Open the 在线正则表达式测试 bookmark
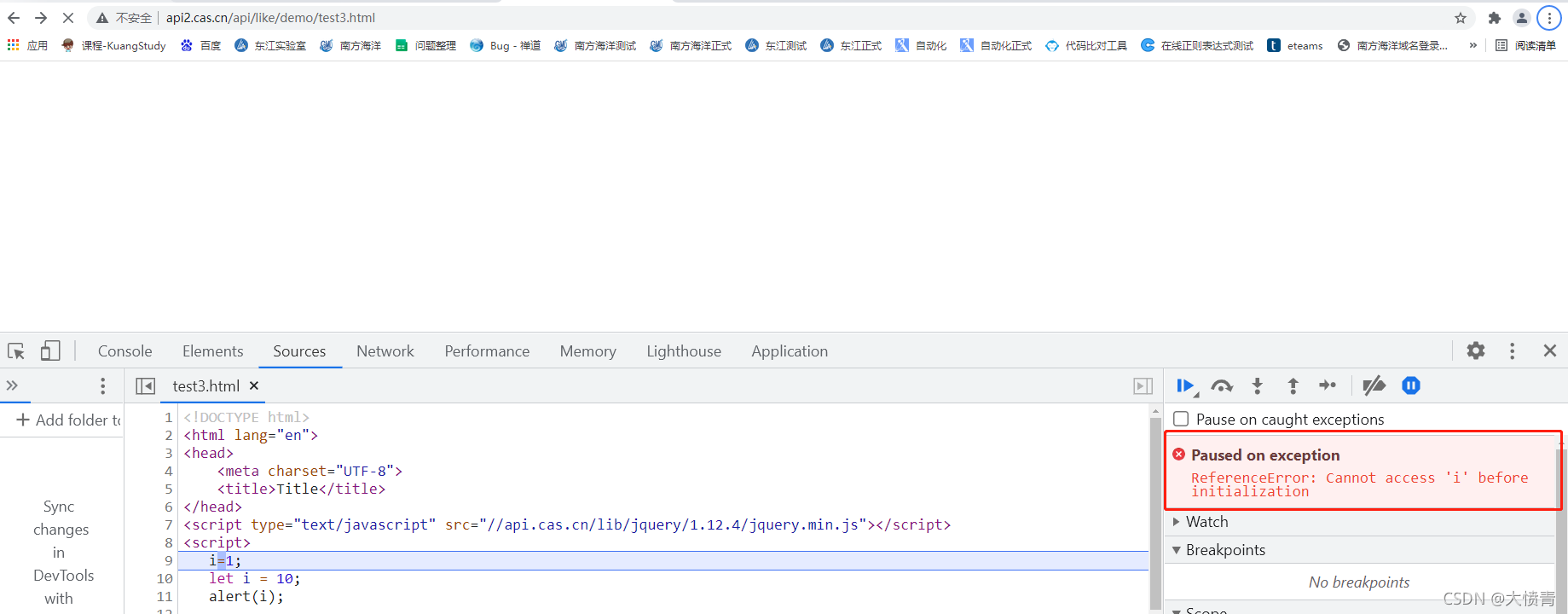 point(1197,45)
